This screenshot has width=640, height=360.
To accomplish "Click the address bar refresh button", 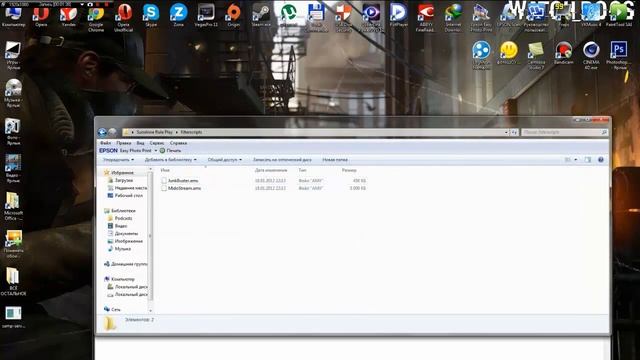I will [514, 132].
